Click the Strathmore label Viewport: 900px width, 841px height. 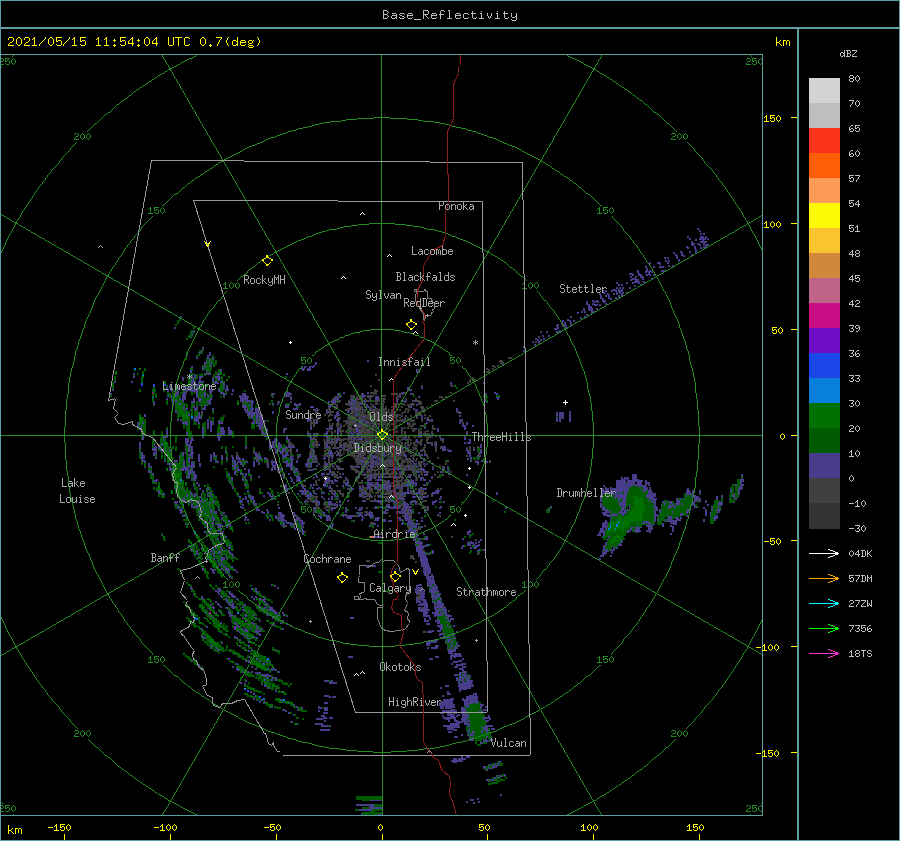pos(486,592)
